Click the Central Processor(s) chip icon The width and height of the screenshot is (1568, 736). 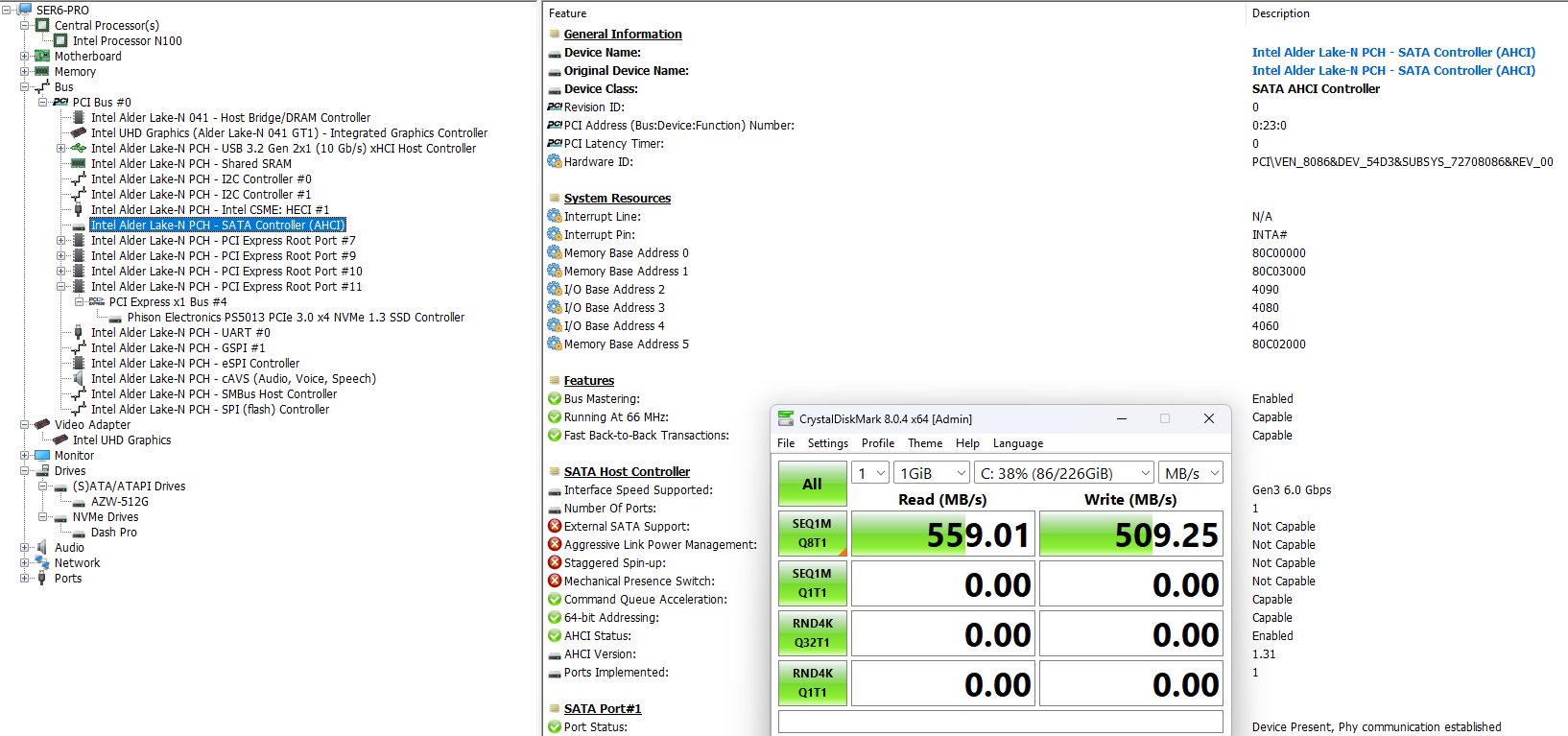point(42,25)
